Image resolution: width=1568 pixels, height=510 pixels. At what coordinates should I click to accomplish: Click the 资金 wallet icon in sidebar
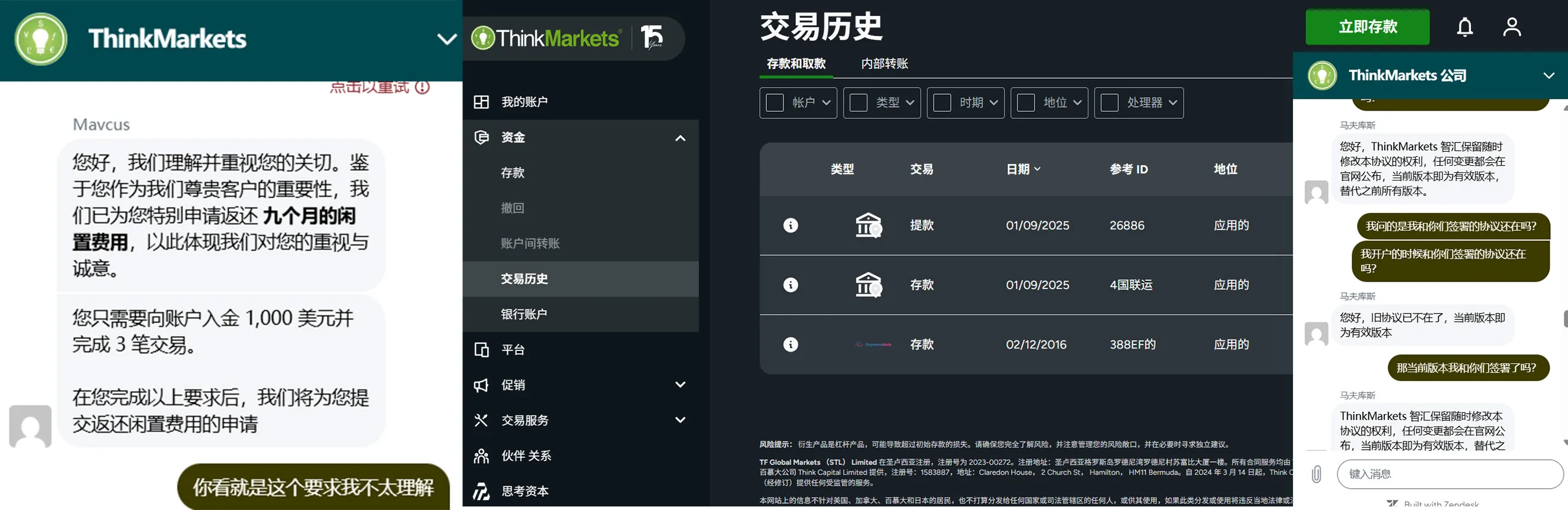(481, 137)
